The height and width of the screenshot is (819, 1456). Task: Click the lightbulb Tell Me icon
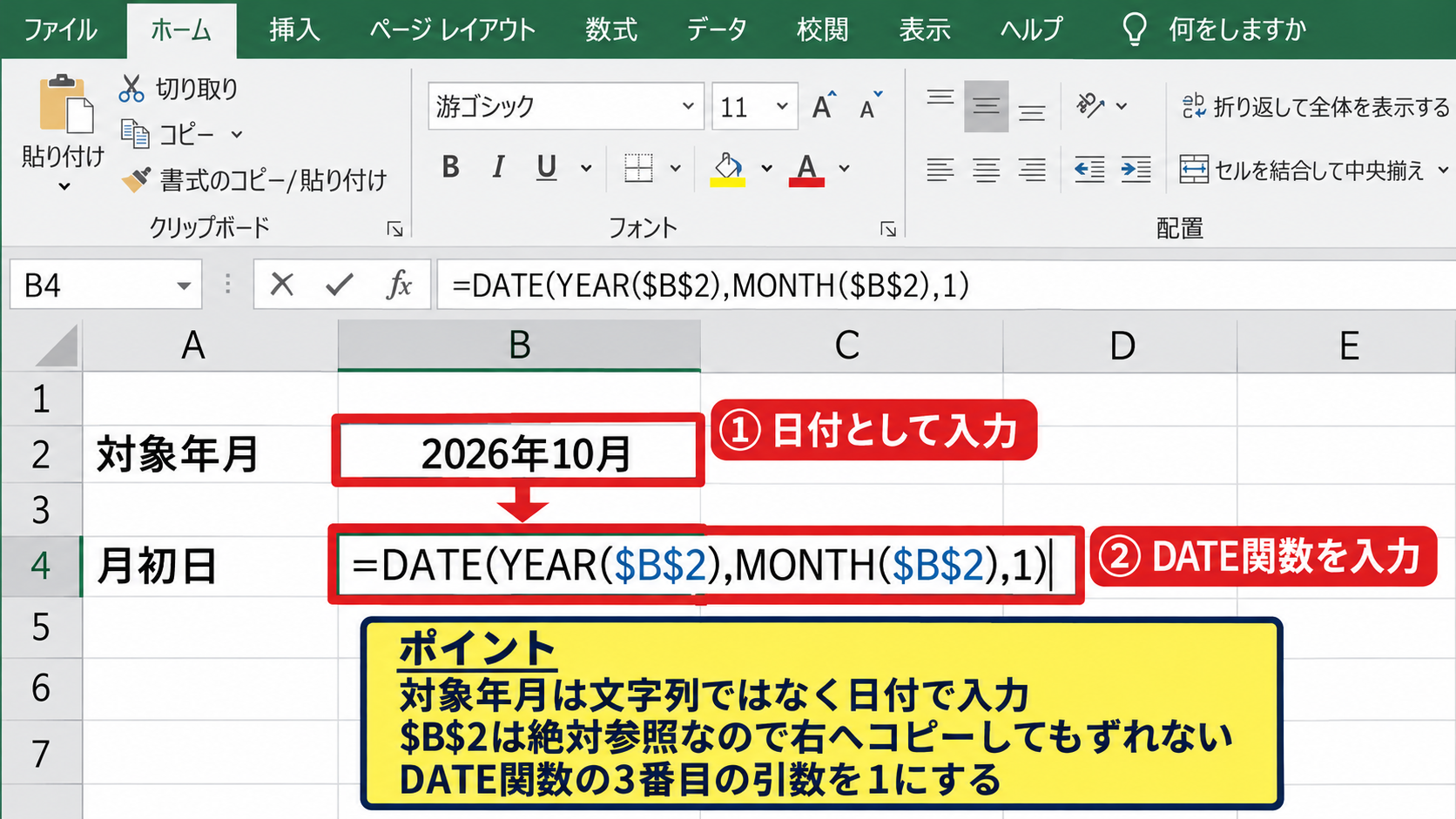pos(1135,30)
